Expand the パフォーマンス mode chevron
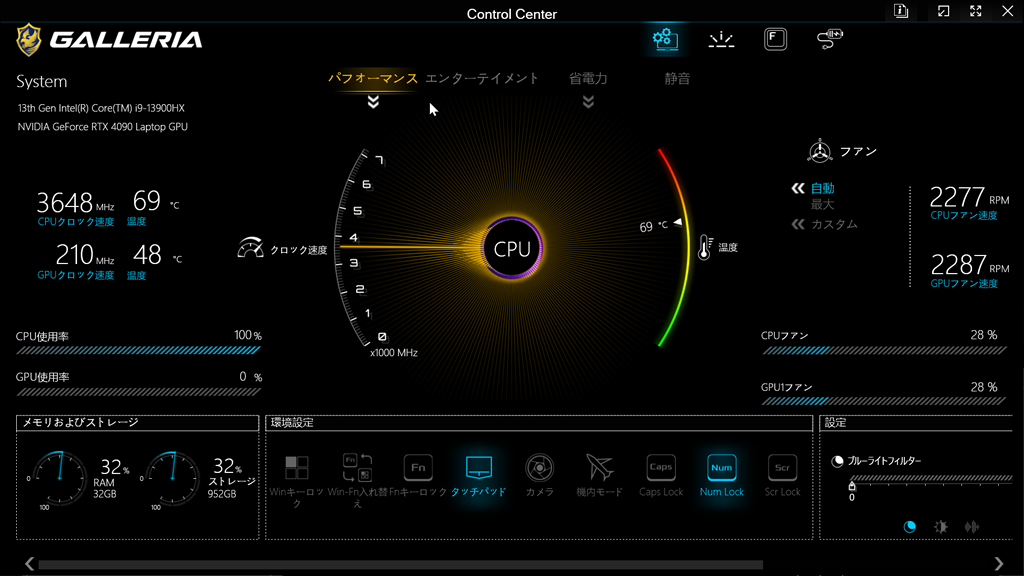 click(x=373, y=102)
